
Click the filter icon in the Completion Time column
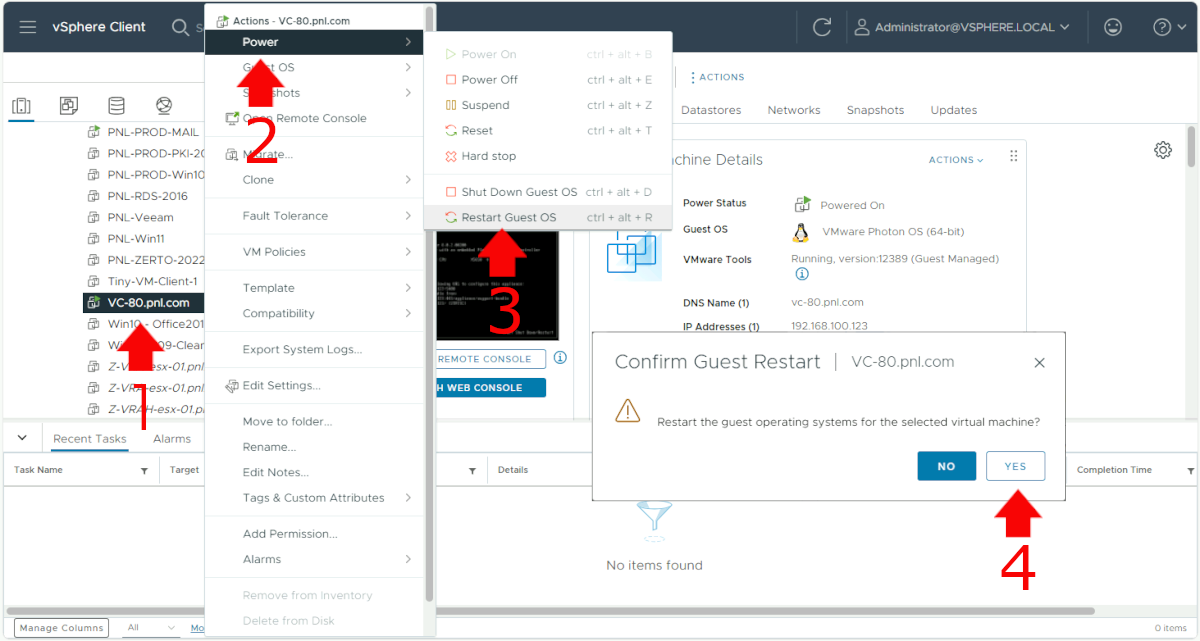tap(1191, 470)
